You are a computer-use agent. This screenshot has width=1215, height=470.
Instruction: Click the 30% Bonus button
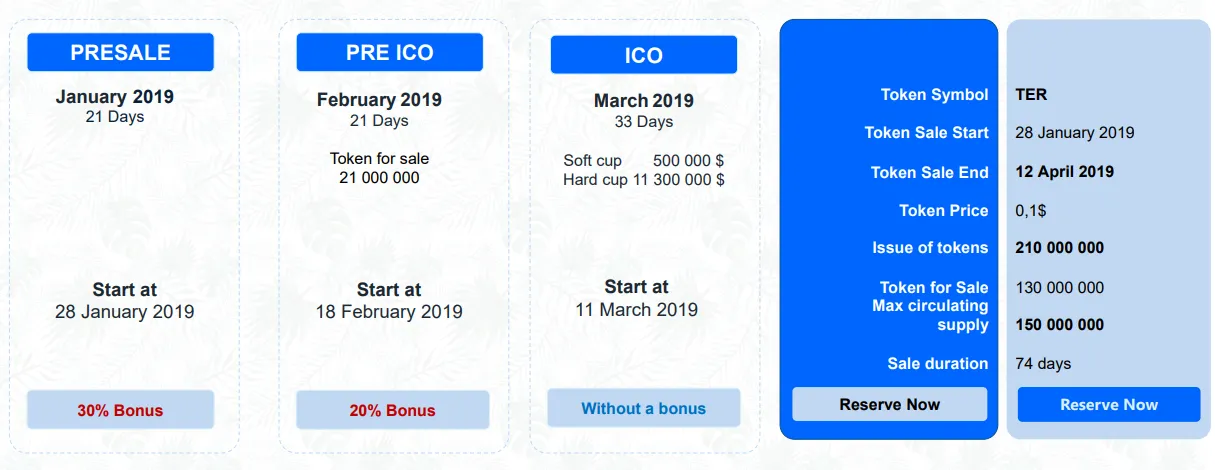click(120, 410)
